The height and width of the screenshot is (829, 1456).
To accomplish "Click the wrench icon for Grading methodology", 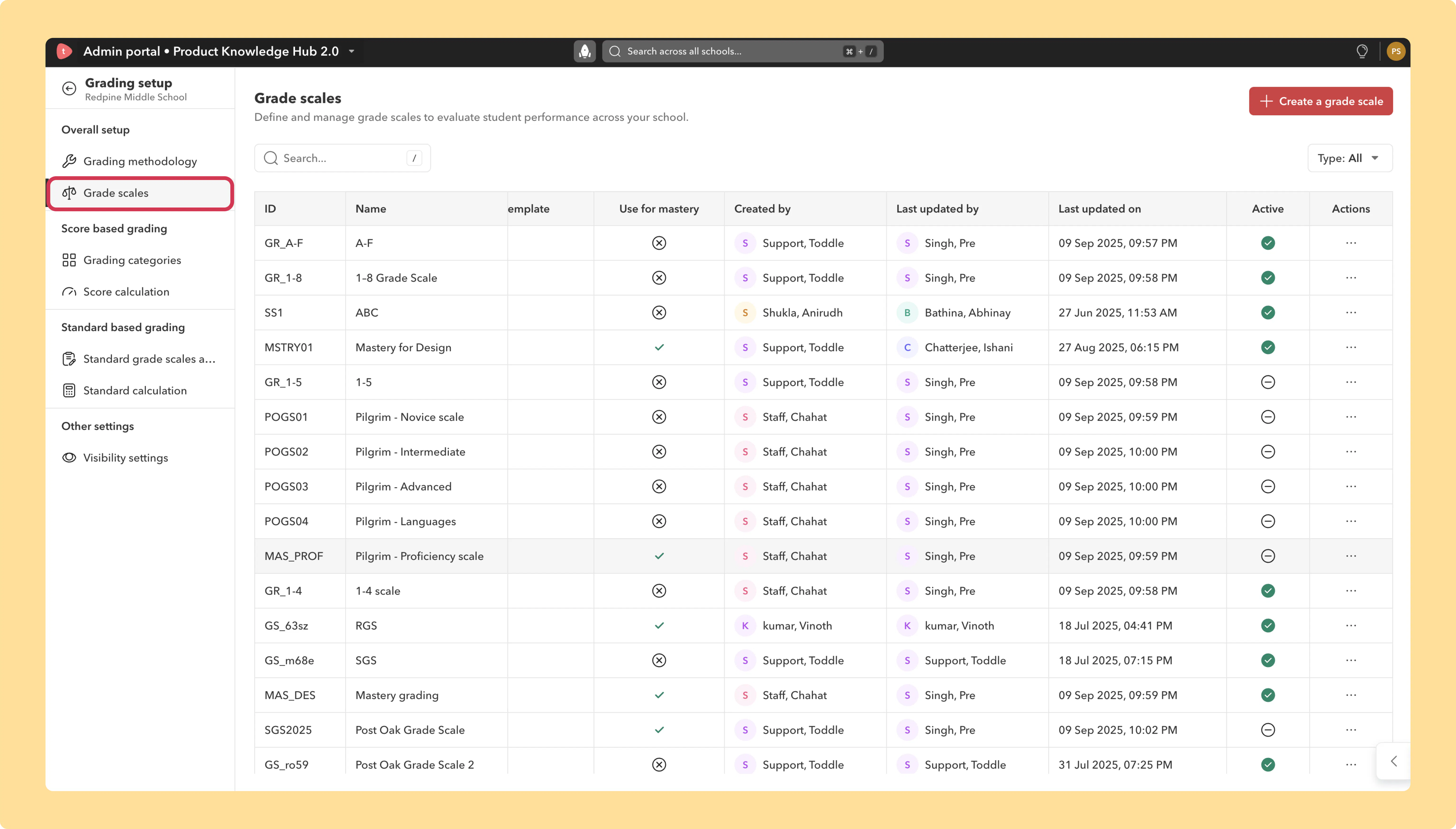I will 69,161.
